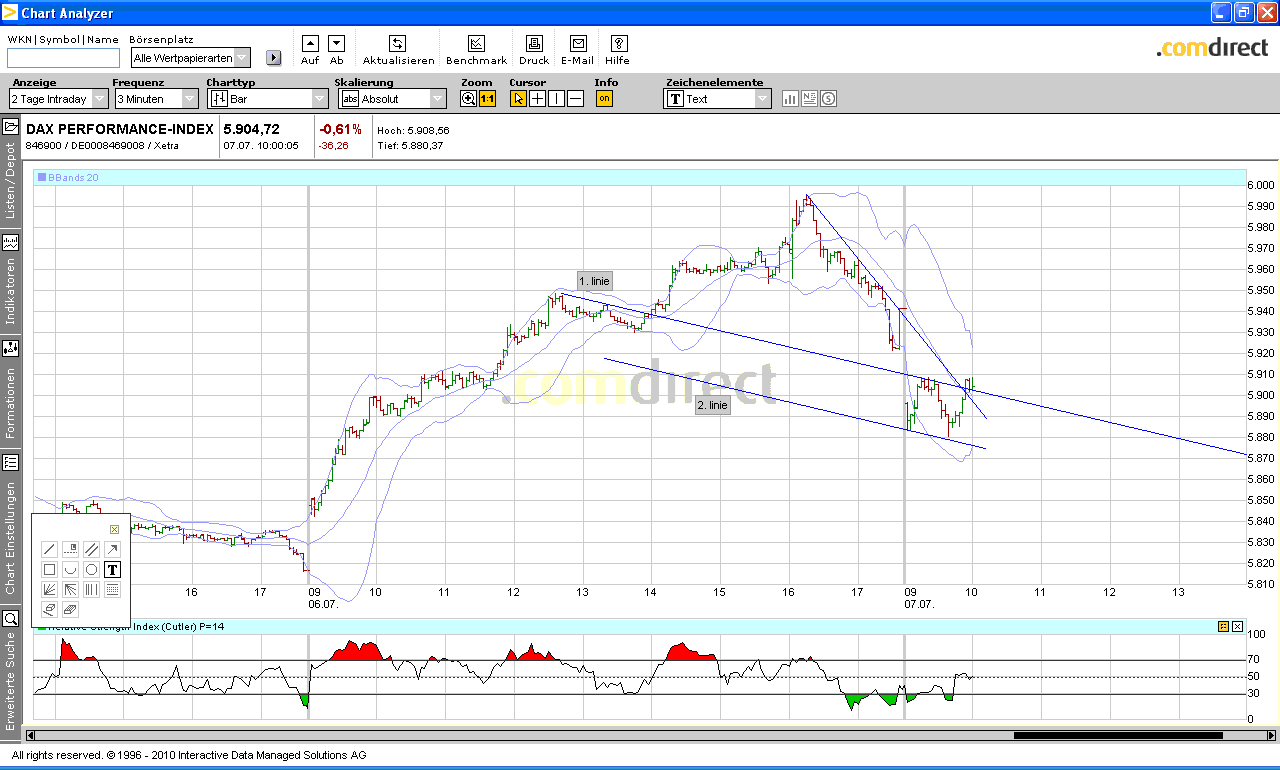1280x770 pixels.
Task: Click the -0,61% change value
Action: 340,129
